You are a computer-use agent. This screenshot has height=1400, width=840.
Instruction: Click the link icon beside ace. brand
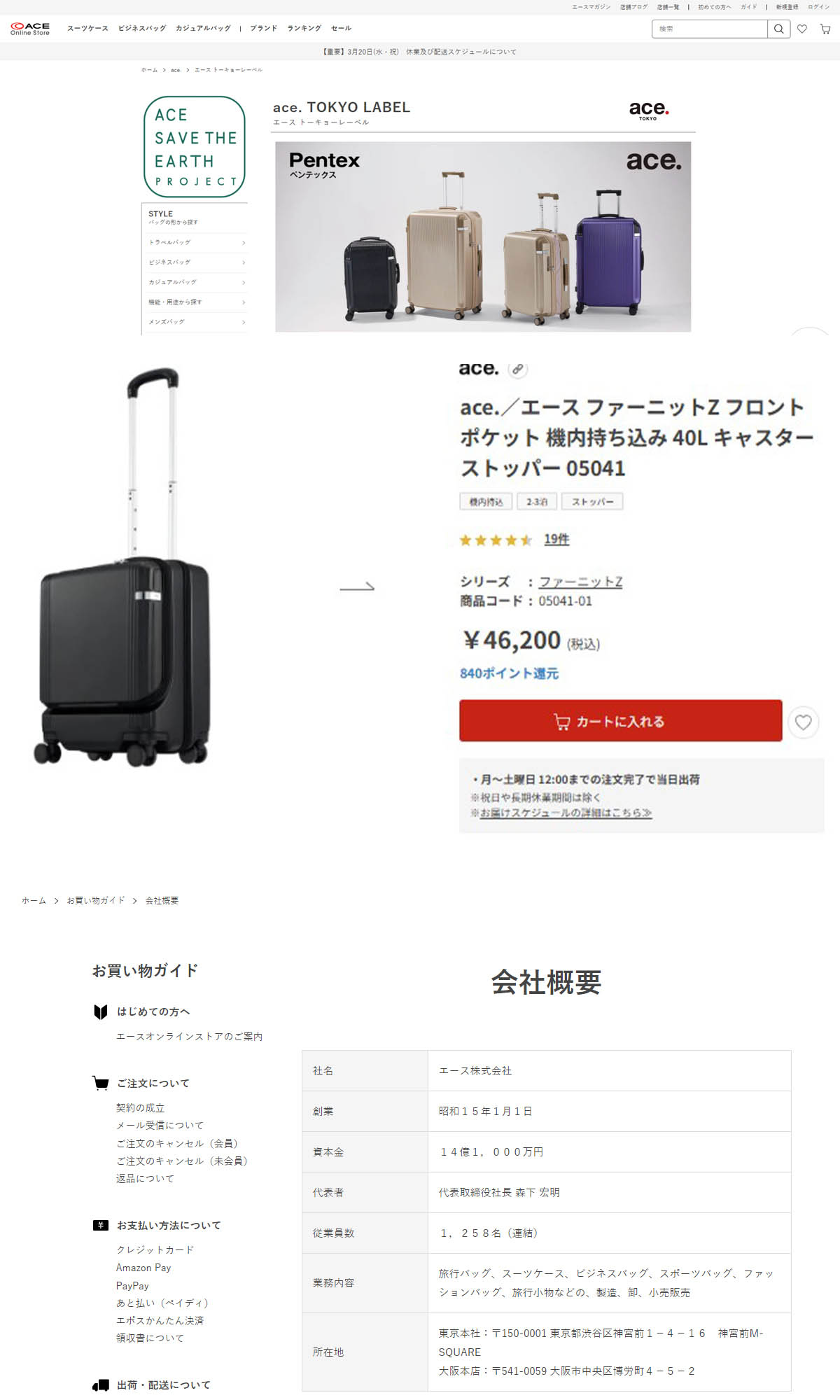point(517,369)
